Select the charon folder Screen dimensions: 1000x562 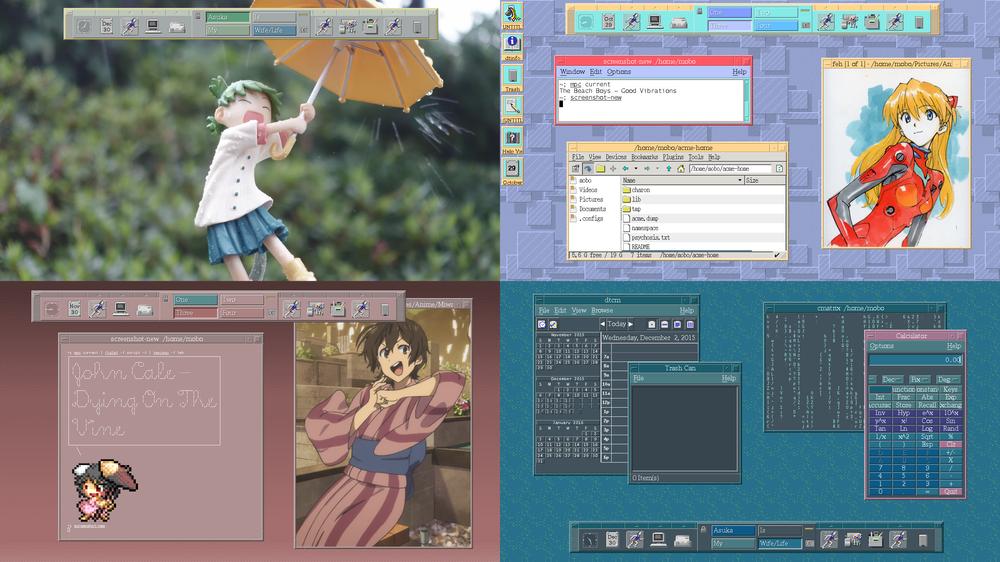point(636,190)
